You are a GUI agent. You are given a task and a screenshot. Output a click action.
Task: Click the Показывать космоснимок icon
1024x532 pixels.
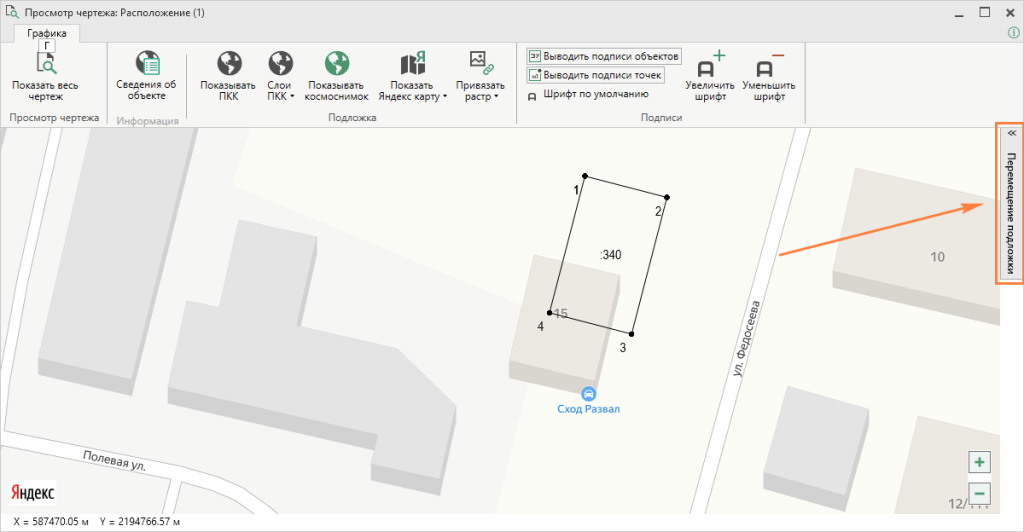[x=337, y=64]
